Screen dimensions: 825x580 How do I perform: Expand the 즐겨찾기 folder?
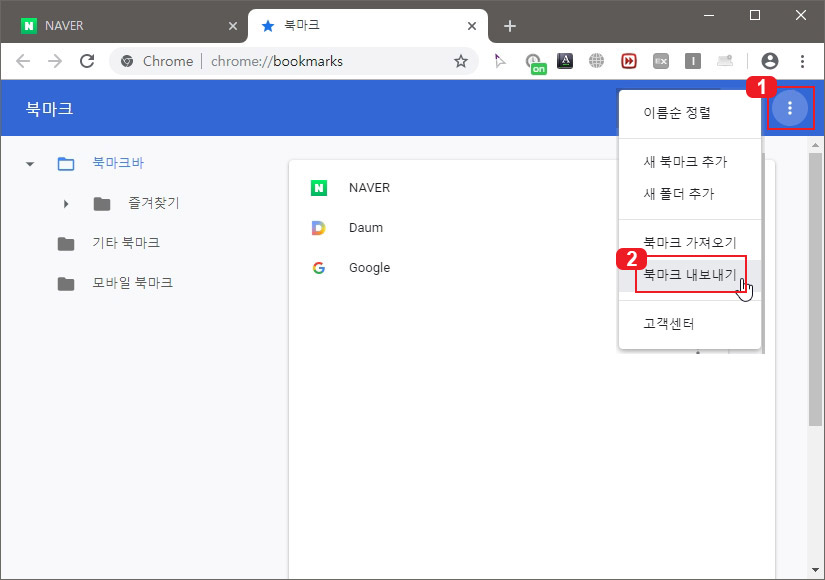[x=65, y=203]
